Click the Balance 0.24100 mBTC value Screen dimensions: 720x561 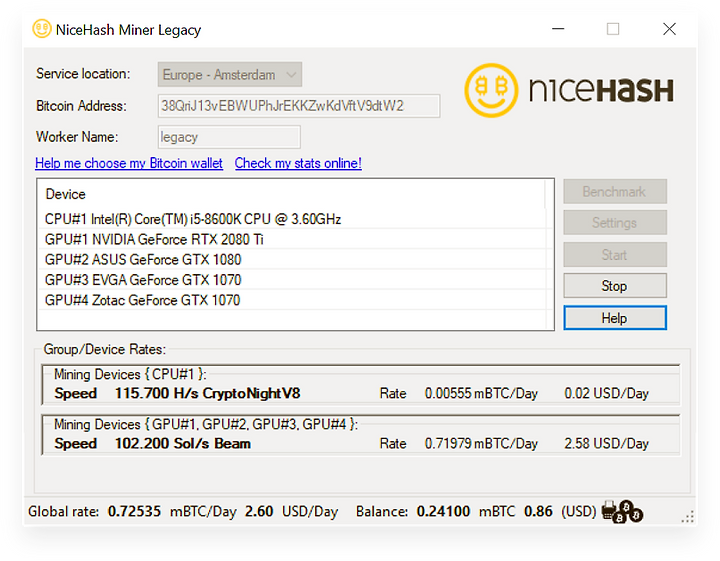(x=443, y=511)
